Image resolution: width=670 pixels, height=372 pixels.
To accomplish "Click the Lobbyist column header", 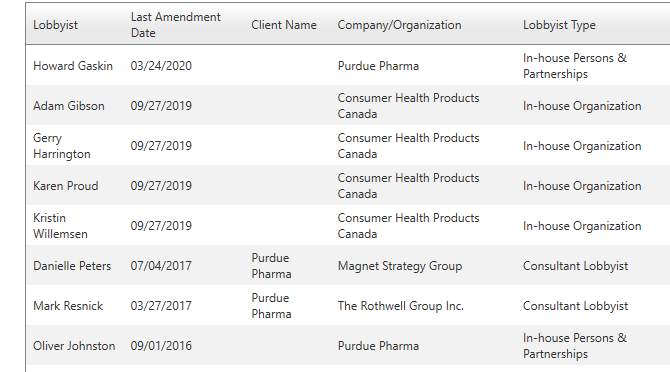I will tap(56, 25).
